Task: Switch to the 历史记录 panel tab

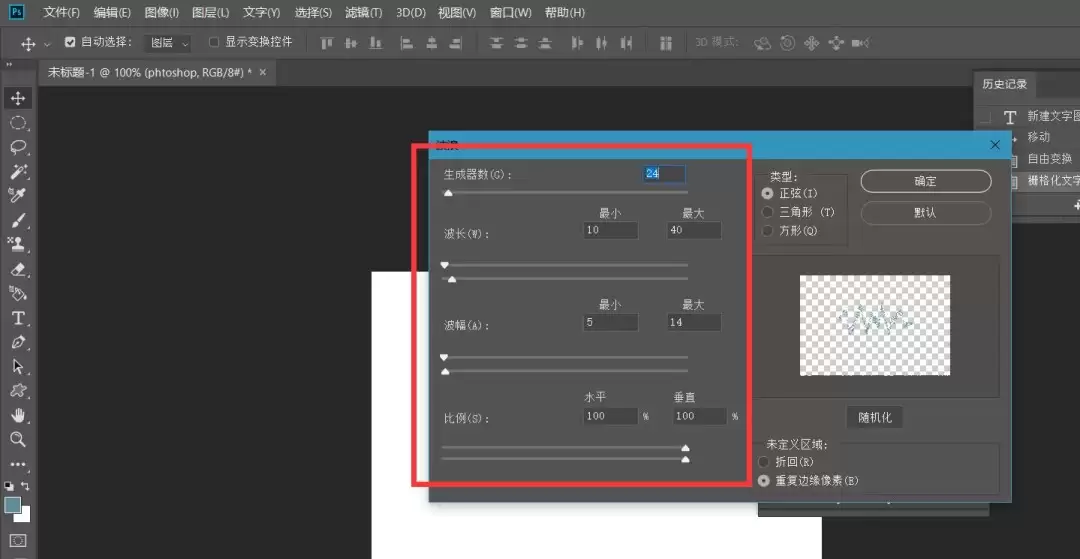Action: pyautogui.click(x=1004, y=84)
